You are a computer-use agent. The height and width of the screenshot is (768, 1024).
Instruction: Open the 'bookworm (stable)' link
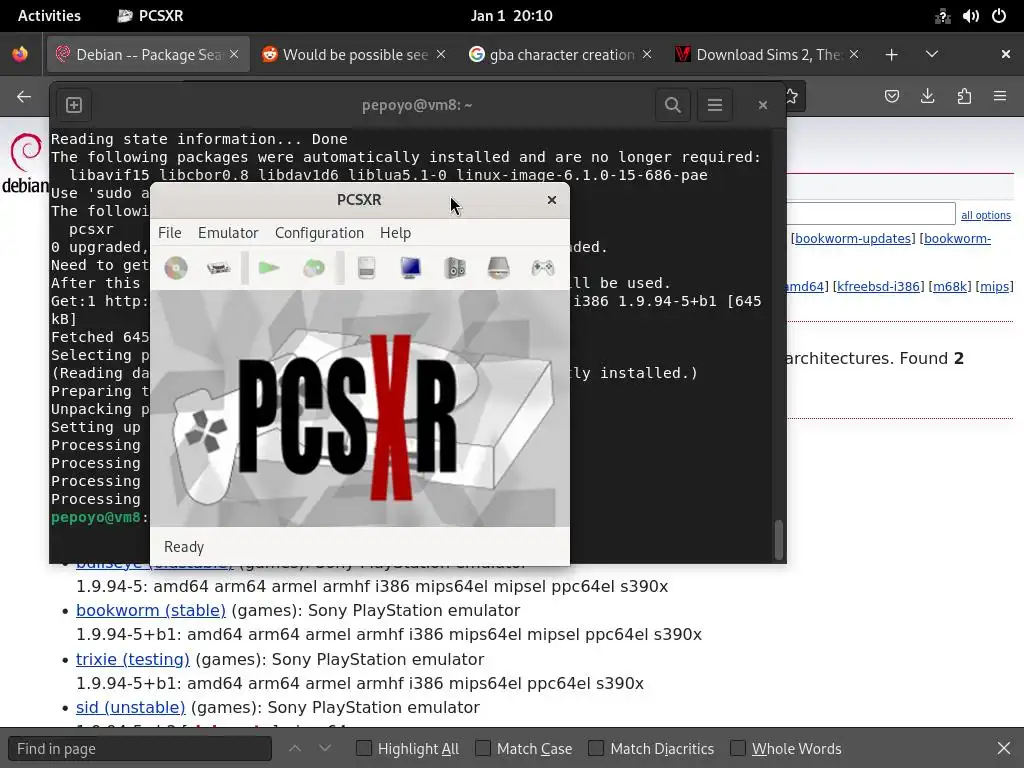tap(151, 611)
